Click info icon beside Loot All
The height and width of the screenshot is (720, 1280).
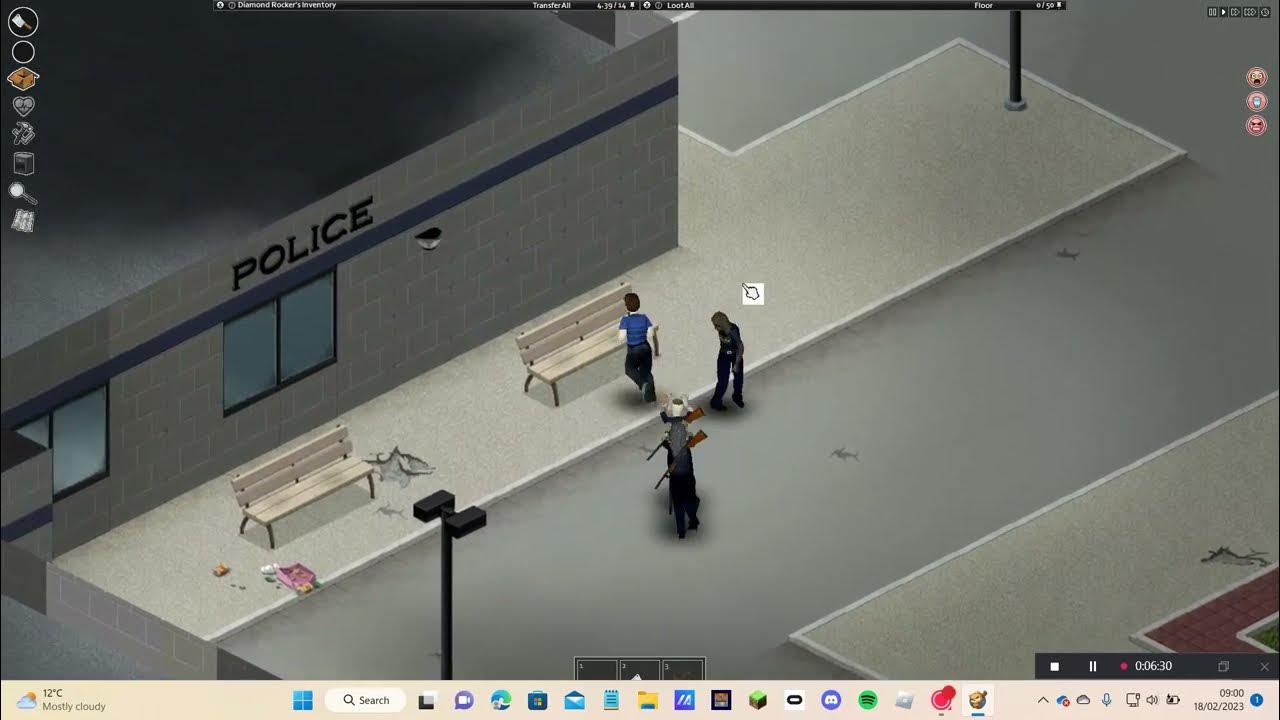point(658,5)
